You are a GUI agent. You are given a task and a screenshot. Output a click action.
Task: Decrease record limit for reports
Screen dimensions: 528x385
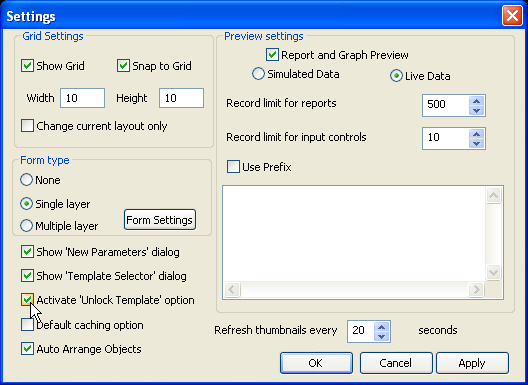pos(476,110)
